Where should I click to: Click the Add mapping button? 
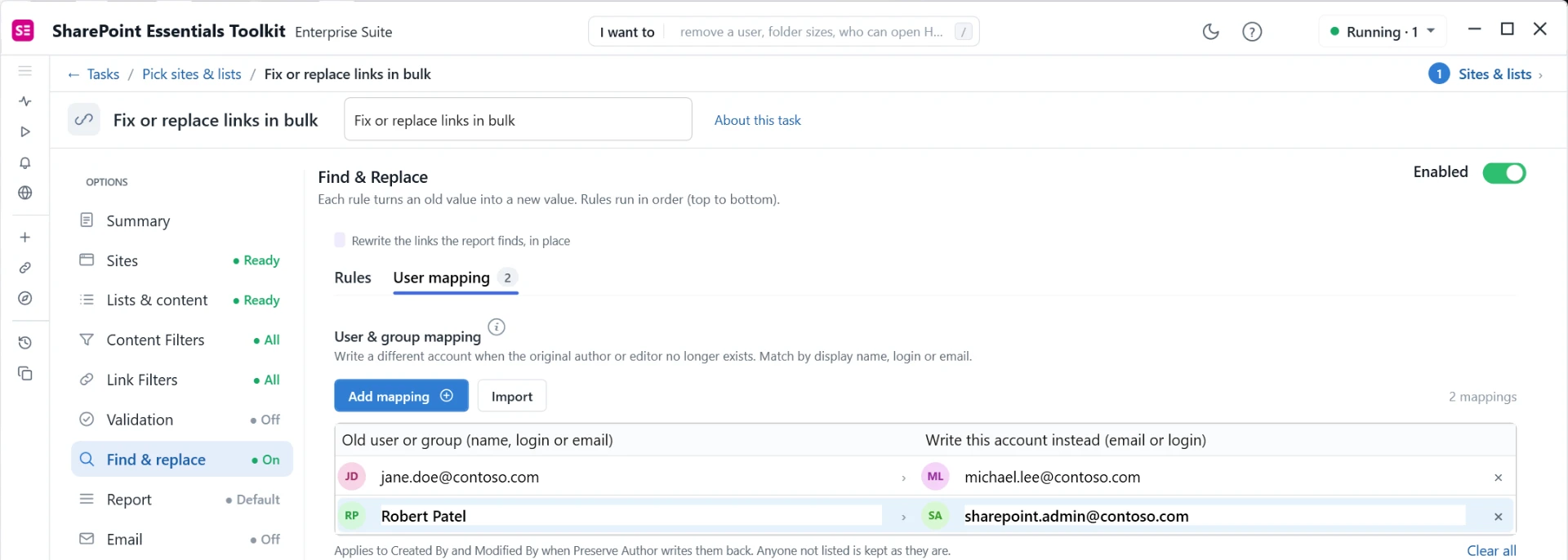pos(401,396)
